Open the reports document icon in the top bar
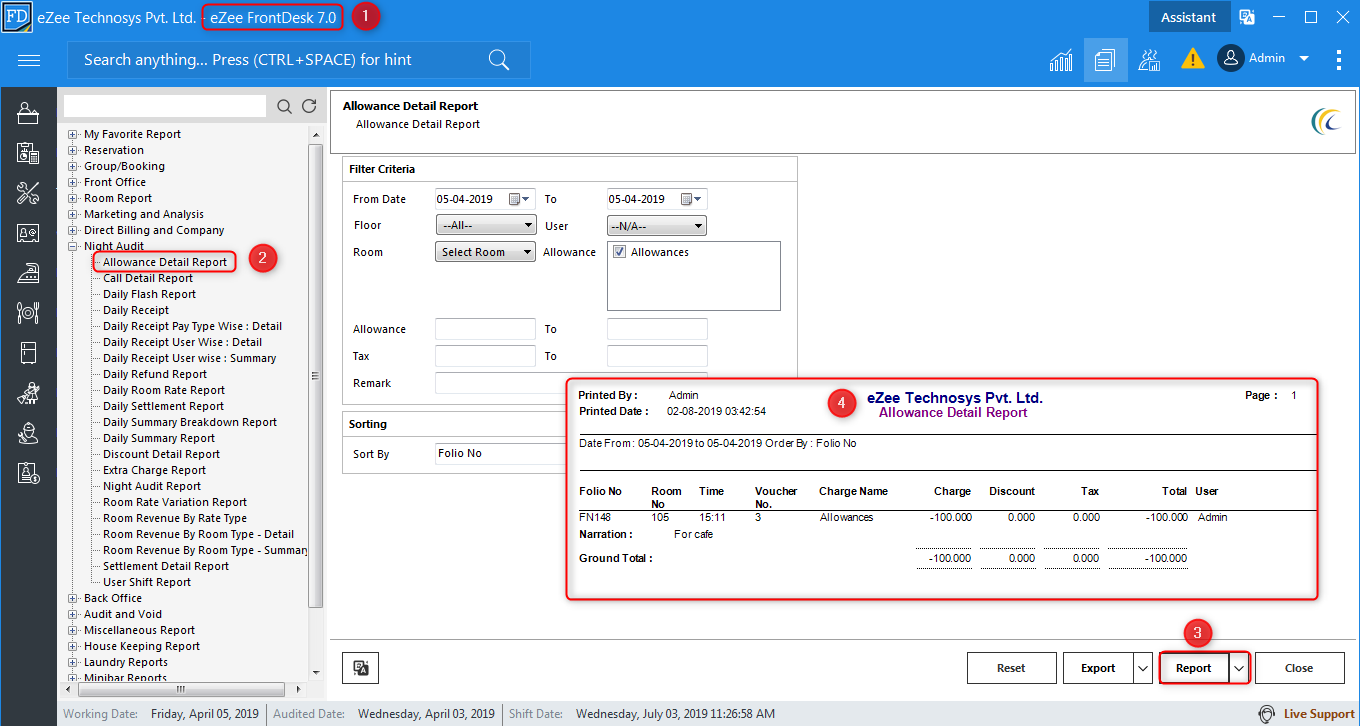This screenshot has height=726, width=1360. [1105, 60]
